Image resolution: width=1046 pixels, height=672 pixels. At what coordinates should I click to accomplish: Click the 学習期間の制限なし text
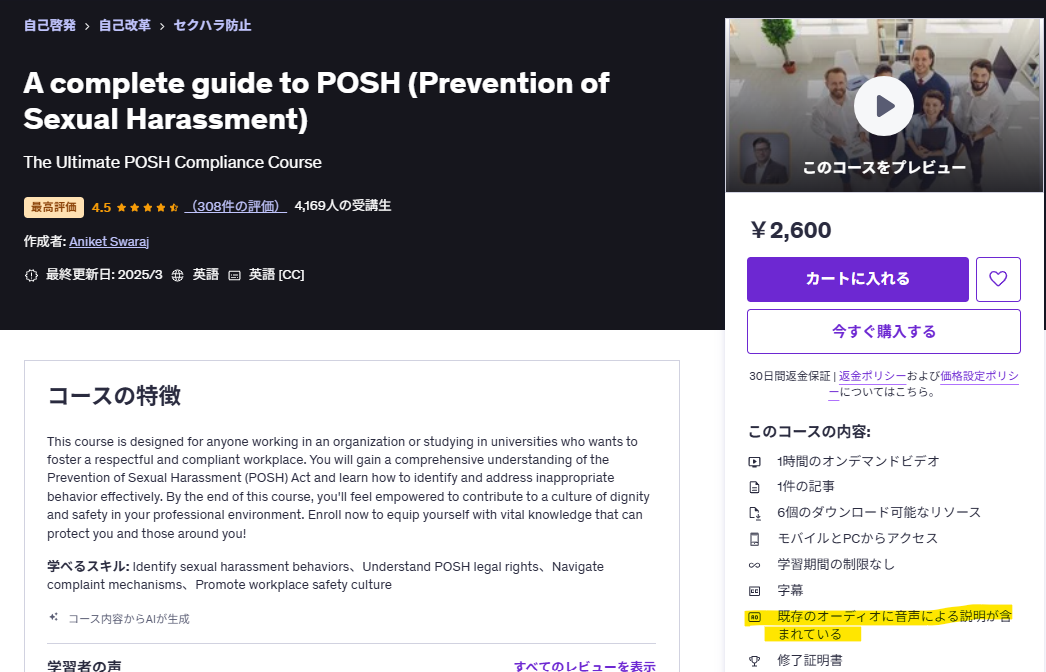coord(836,565)
